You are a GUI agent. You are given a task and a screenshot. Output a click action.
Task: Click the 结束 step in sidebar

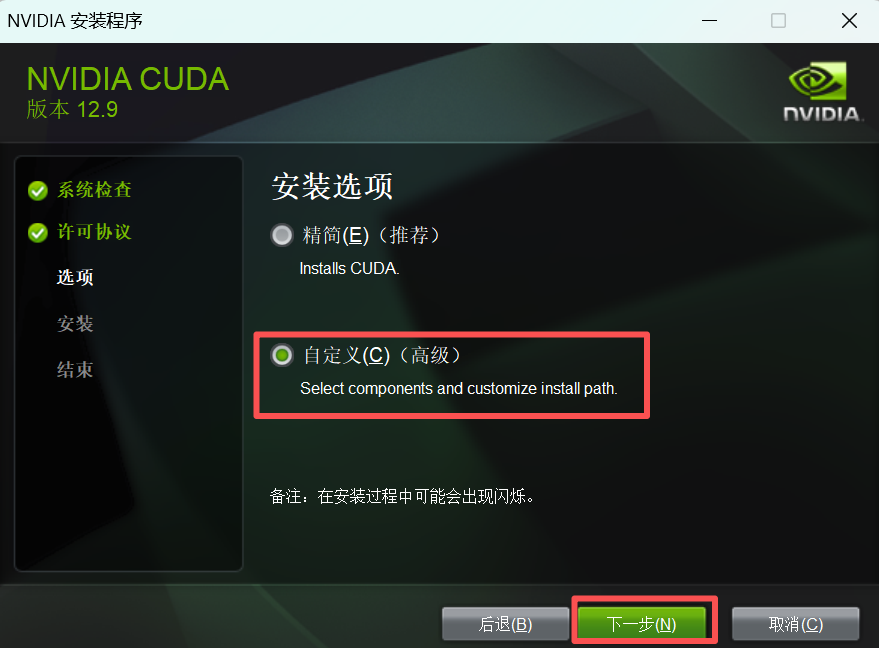(75, 370)
